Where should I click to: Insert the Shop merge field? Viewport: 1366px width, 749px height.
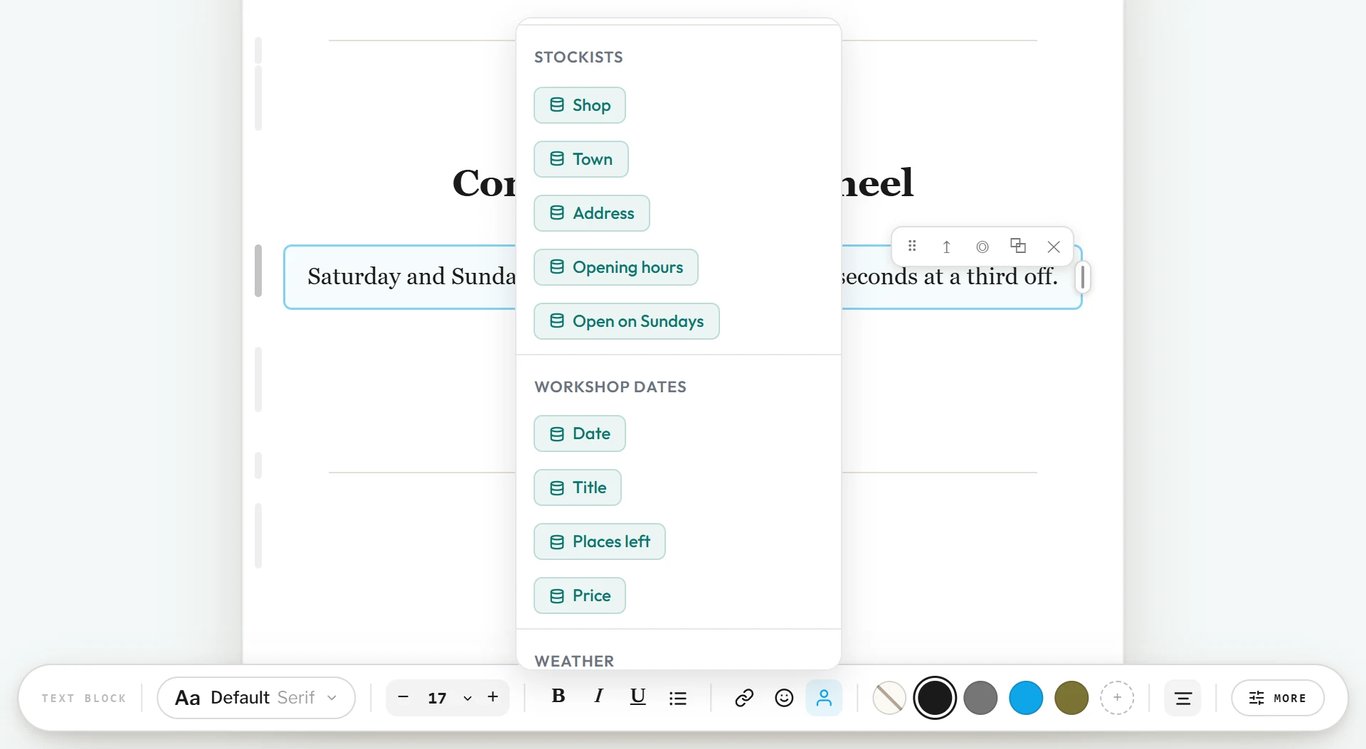pyautogui.click(x=579, y=105)
